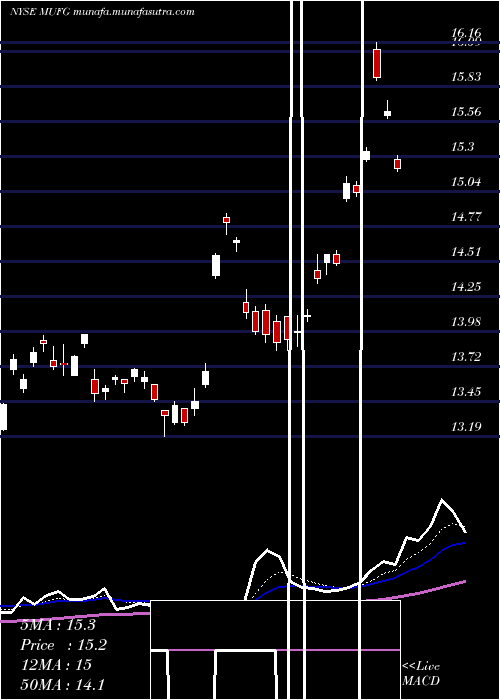The image size is (500, 700).
Task: Click the 13.45 price axis label
Action: coord(466,392)
